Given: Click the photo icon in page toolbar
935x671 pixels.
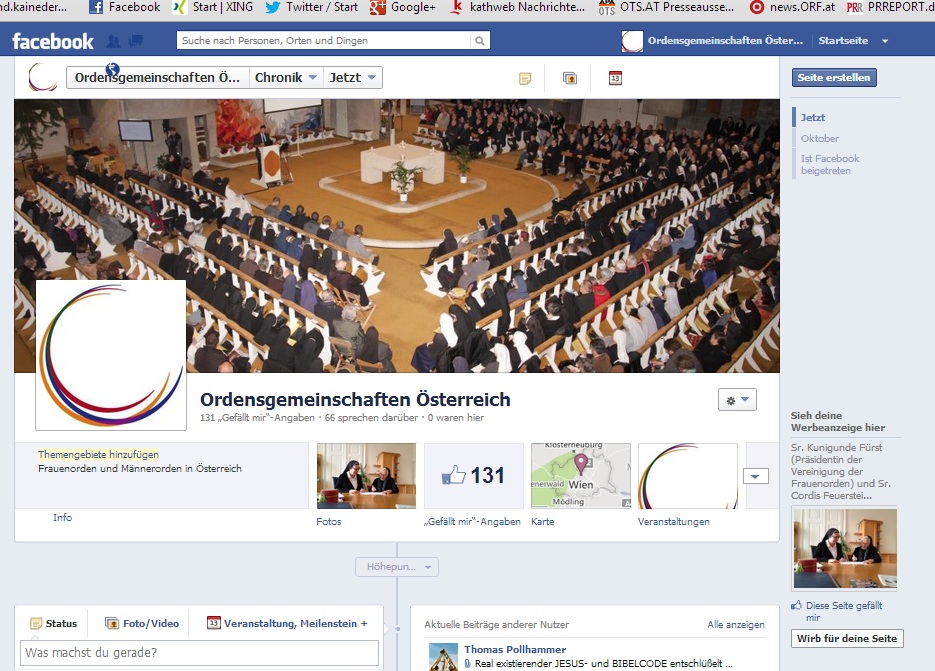Looking at the screenshot, I should click(x=570, y=78).
